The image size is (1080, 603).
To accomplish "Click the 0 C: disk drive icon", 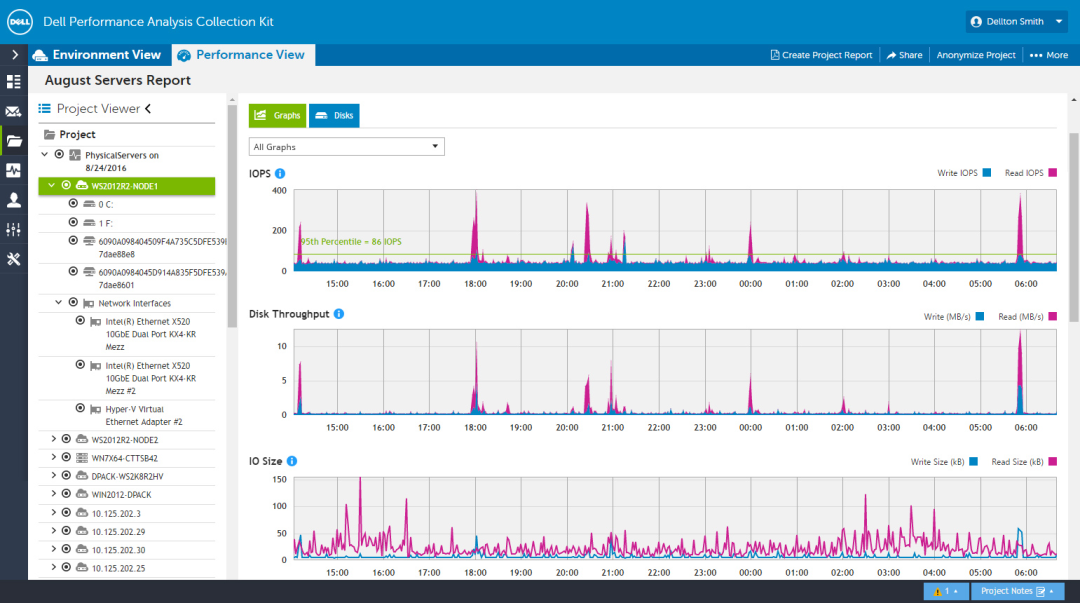I will (x=89, y=204).
